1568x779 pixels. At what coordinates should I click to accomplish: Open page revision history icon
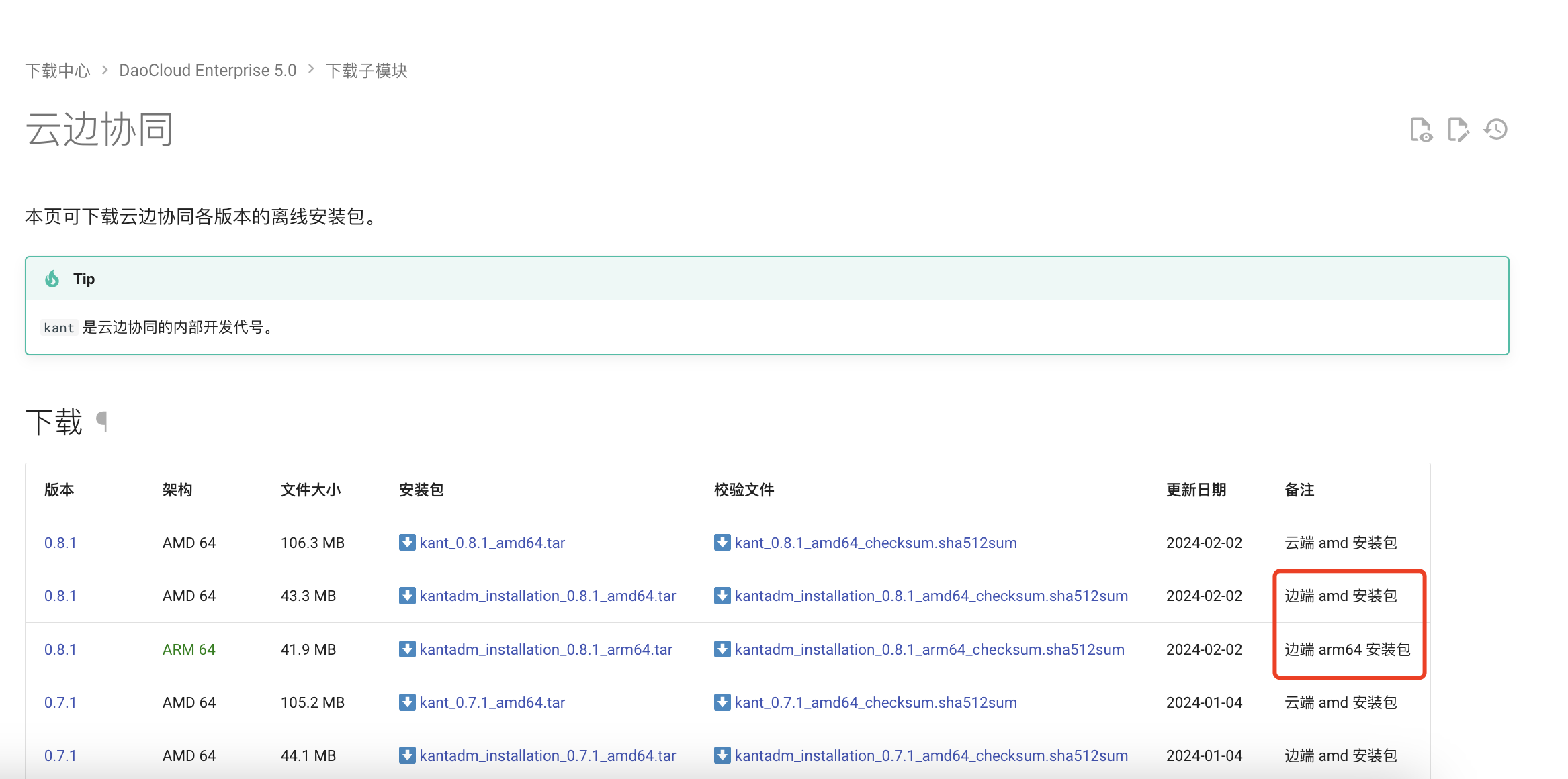click(1495, 130)
